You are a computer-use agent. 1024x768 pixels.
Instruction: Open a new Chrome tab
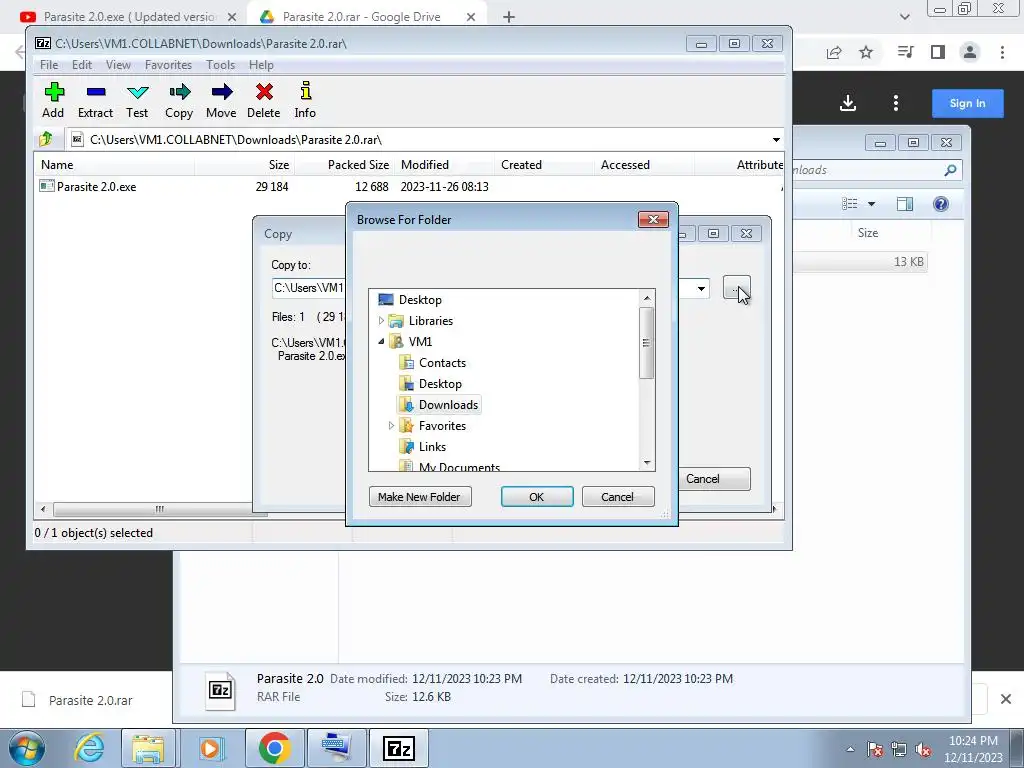point(509,17)
